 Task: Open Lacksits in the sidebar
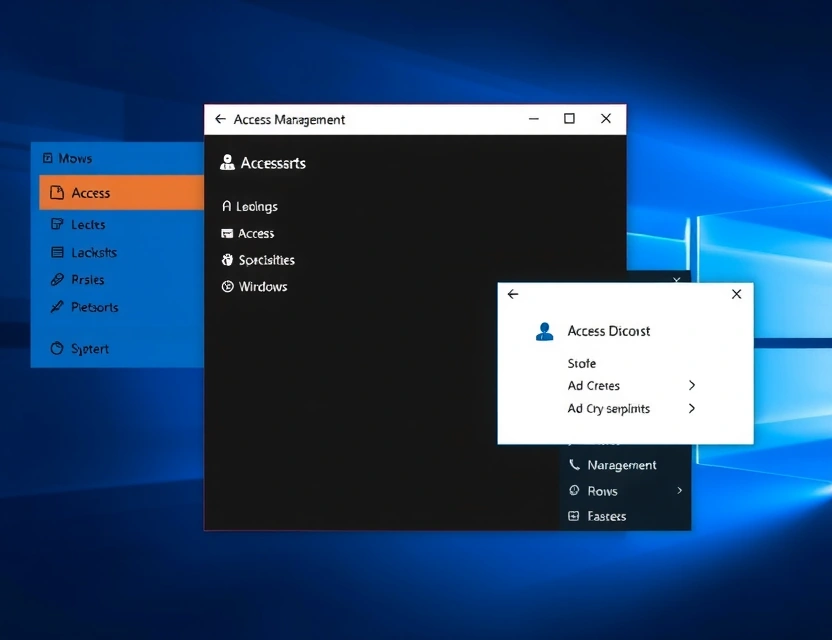[x=94, y=253]
